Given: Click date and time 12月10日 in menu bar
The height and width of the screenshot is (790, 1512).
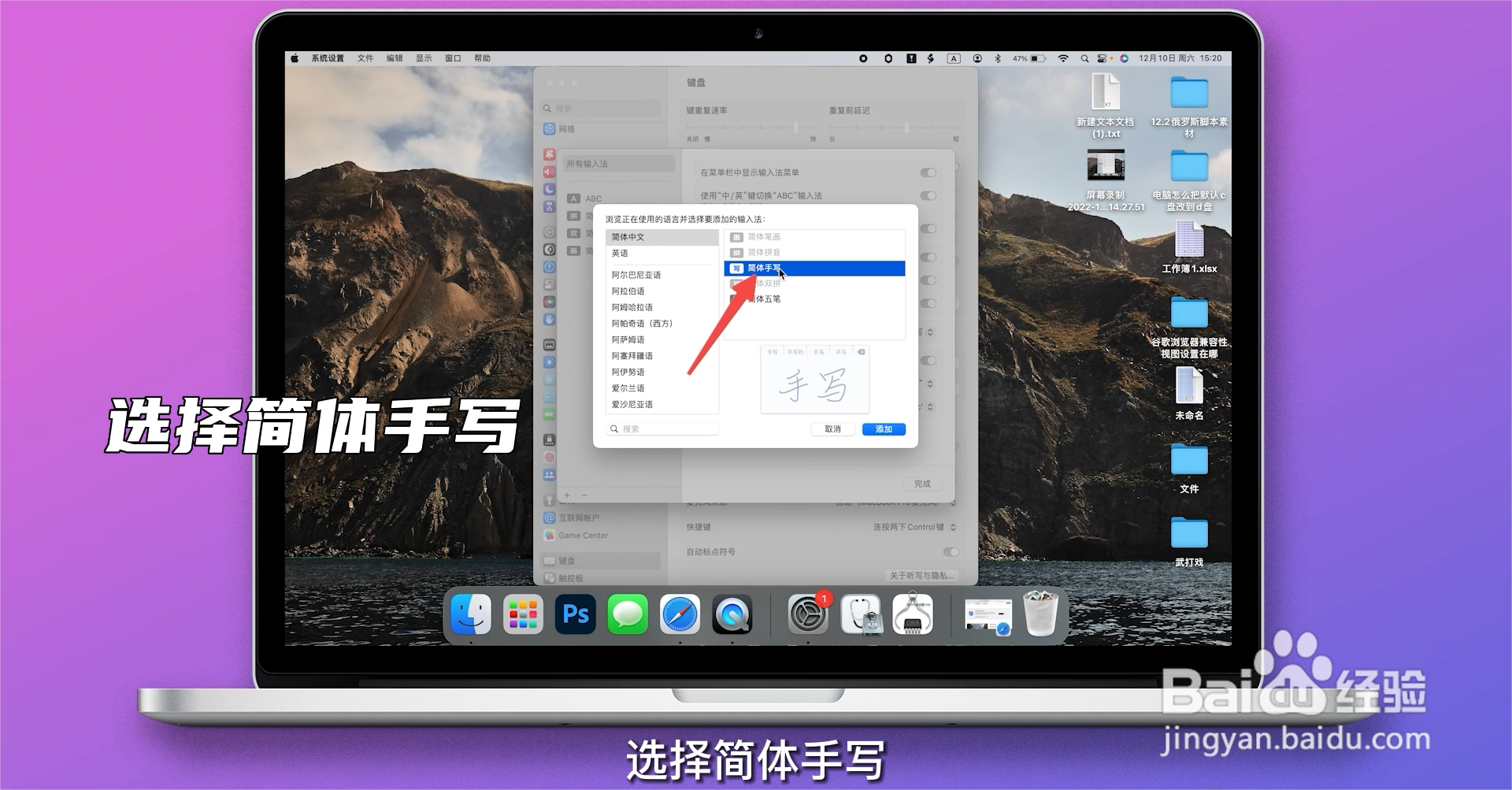Looking at the screenshot, I should pos(1180,58).
